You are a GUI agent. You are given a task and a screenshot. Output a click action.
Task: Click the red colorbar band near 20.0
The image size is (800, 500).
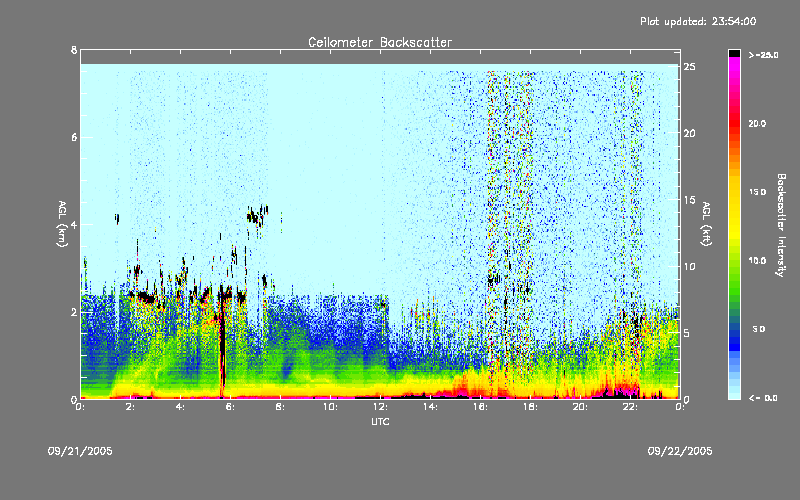coord(734,123)
